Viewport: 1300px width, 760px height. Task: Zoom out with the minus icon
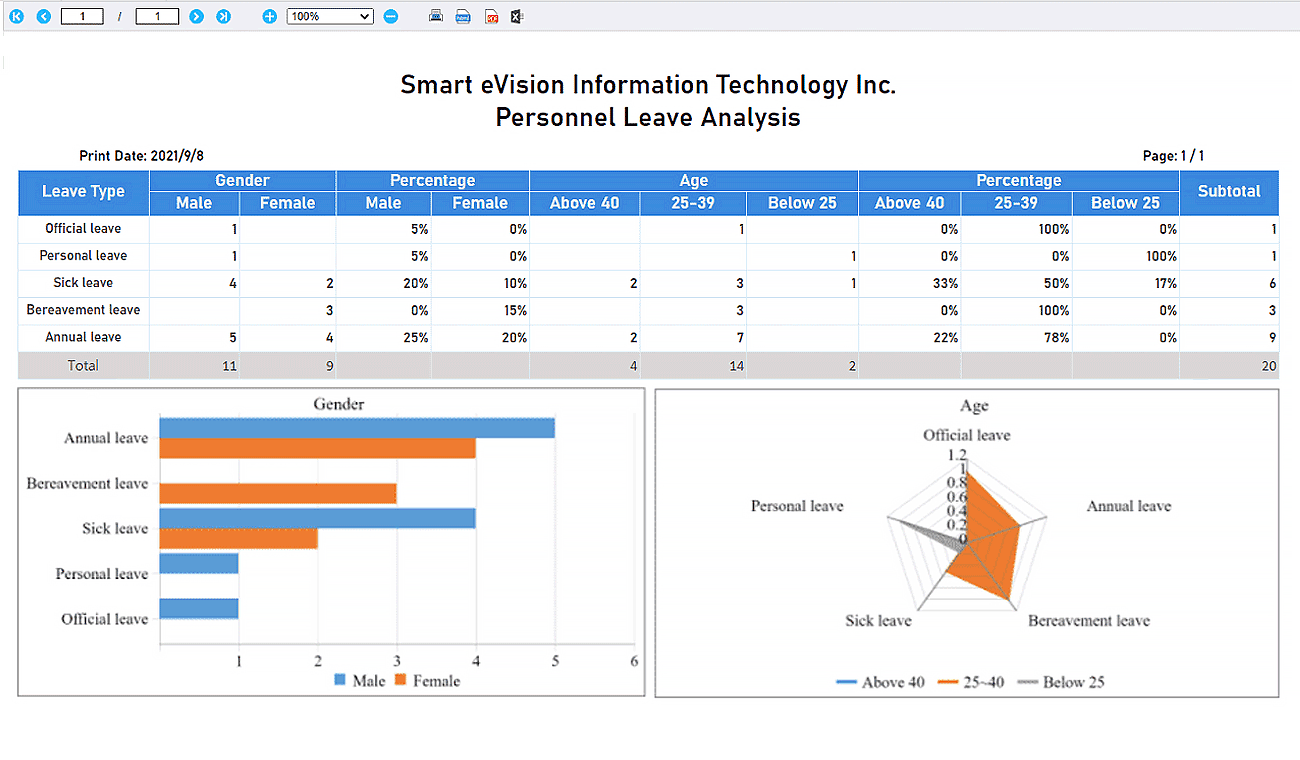point(391,16)
